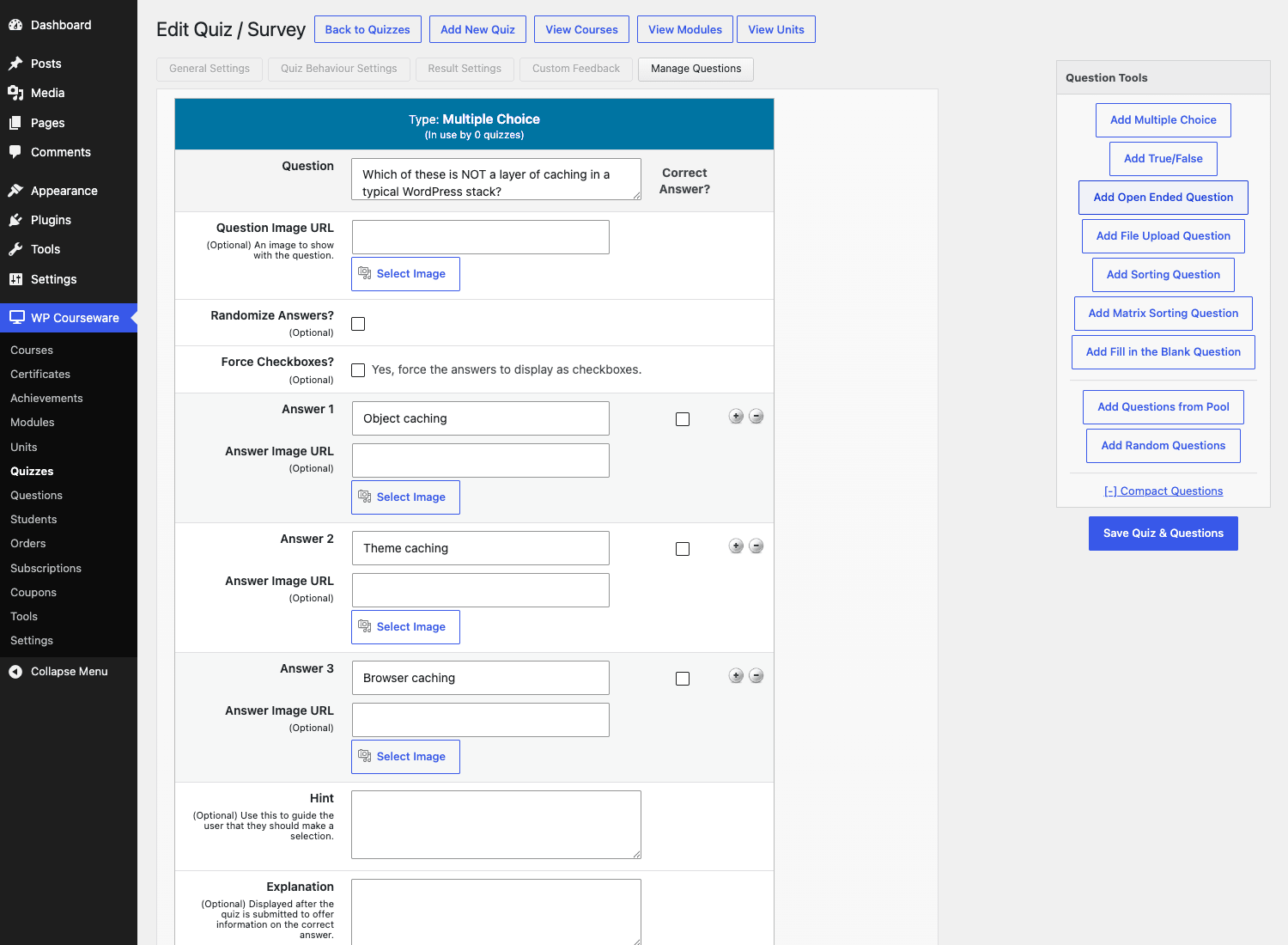Click the Appearance brush icon
Image resolution: width=1288 pixels, height=945 pixels.
(15, 191)
